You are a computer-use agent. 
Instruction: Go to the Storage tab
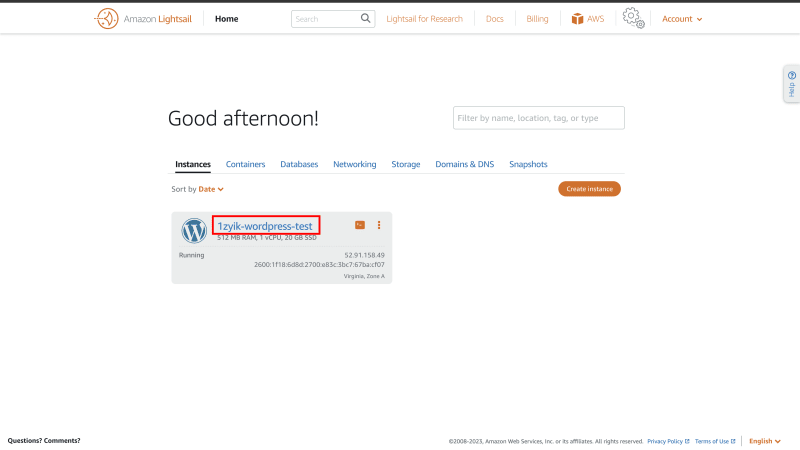[406, 164]
